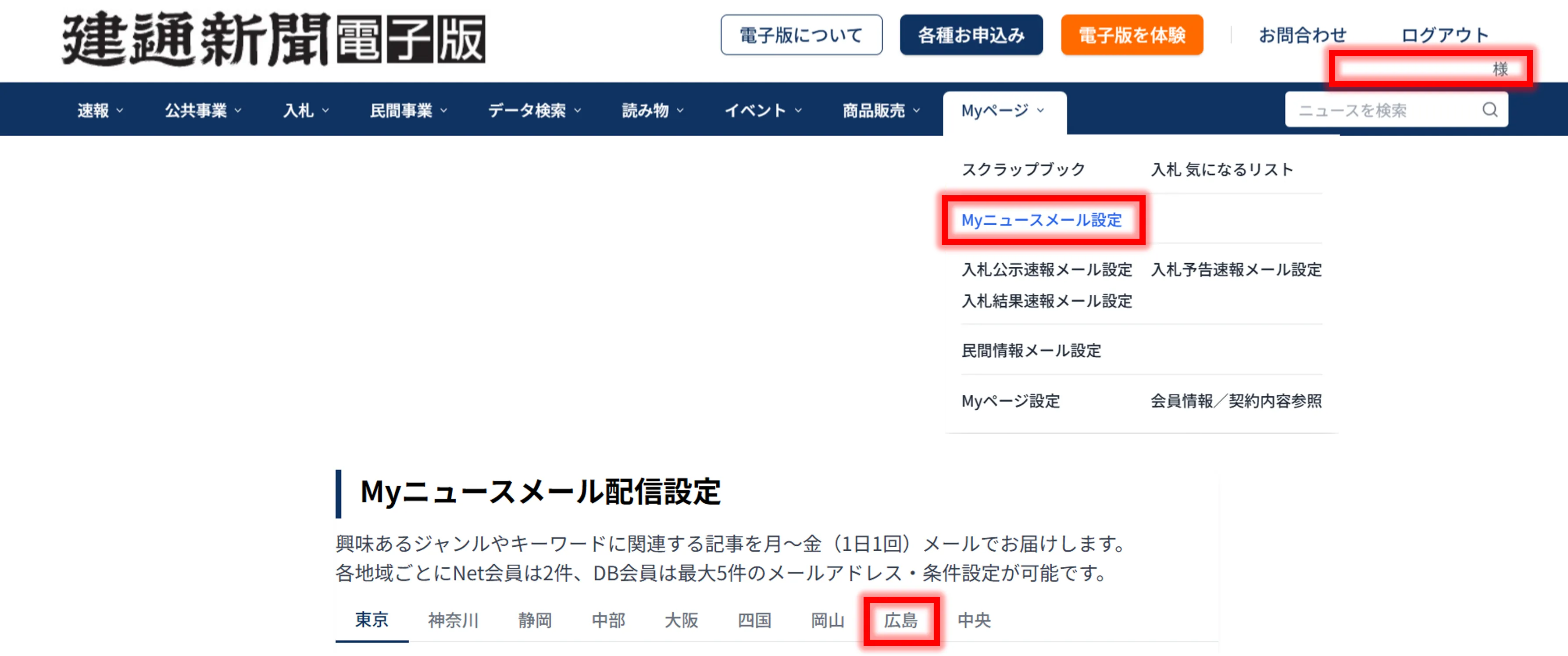This screenshot has height=656, width=1568.
Task: Open 入札 気になるリスト menu item
Action: [1222, 169]
